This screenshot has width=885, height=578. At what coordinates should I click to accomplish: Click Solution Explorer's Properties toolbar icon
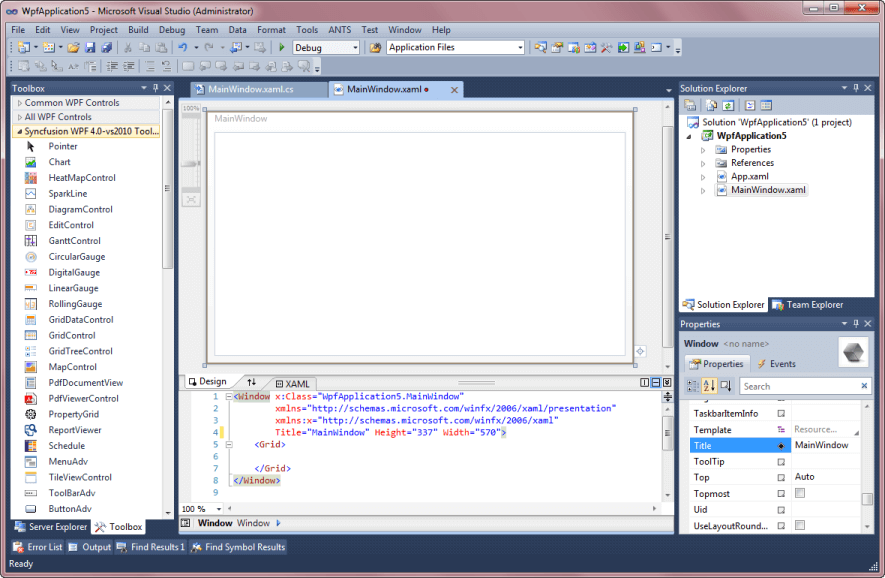[x=690, y=106]
